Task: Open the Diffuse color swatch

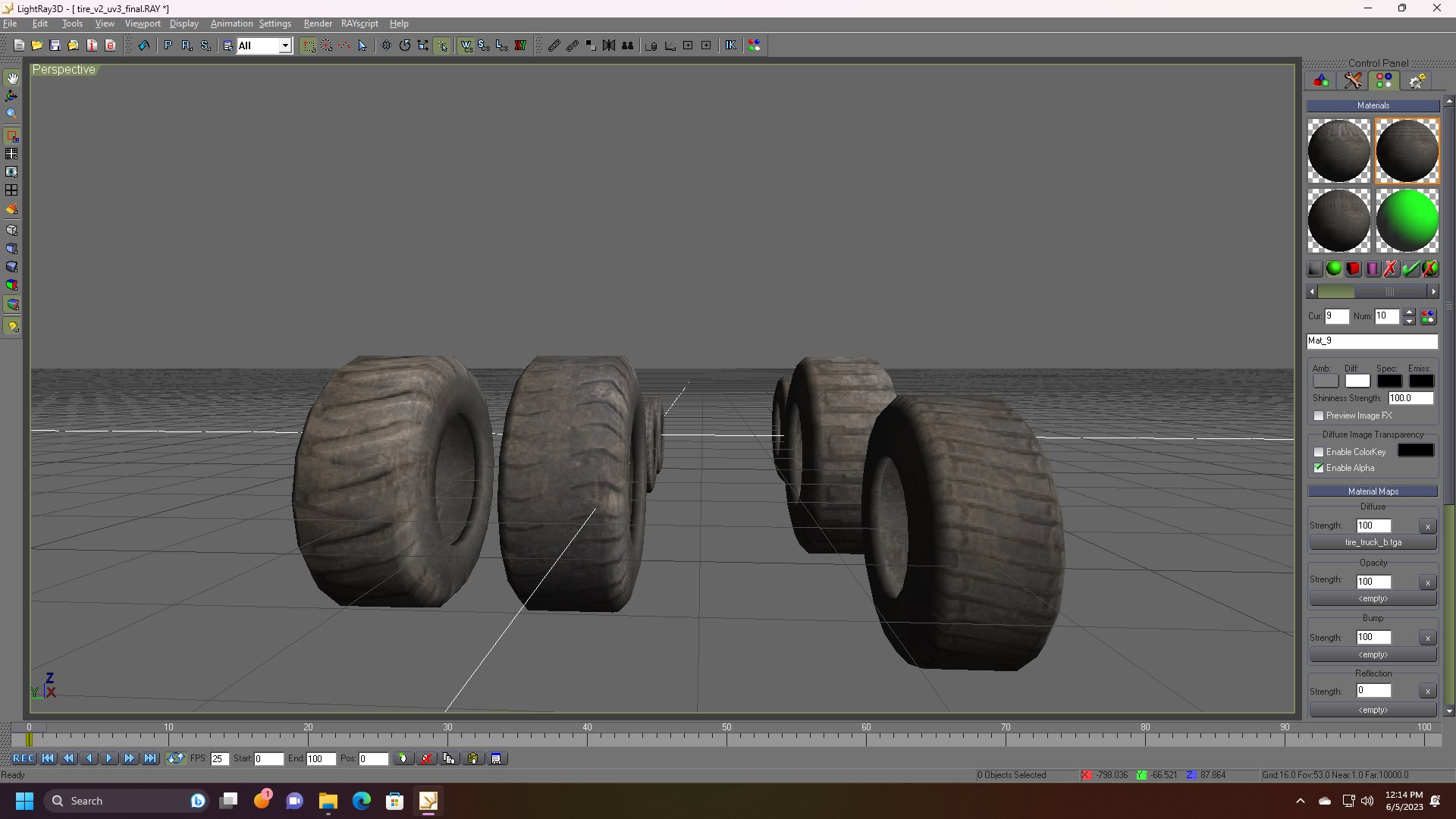Action: pos(1357,381)
